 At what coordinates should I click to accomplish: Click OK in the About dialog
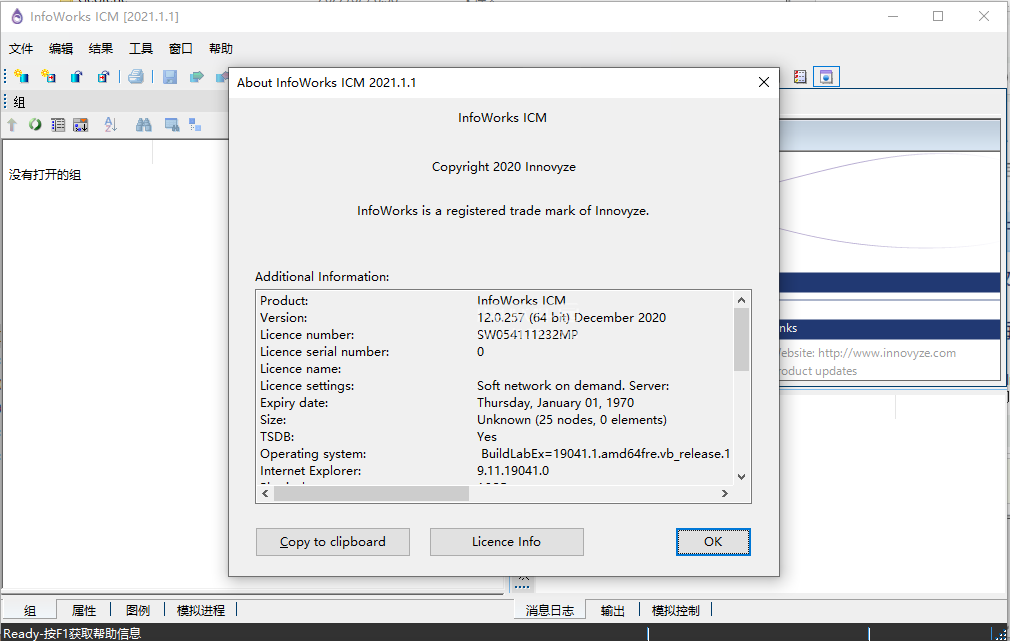[x=713, y=542]
